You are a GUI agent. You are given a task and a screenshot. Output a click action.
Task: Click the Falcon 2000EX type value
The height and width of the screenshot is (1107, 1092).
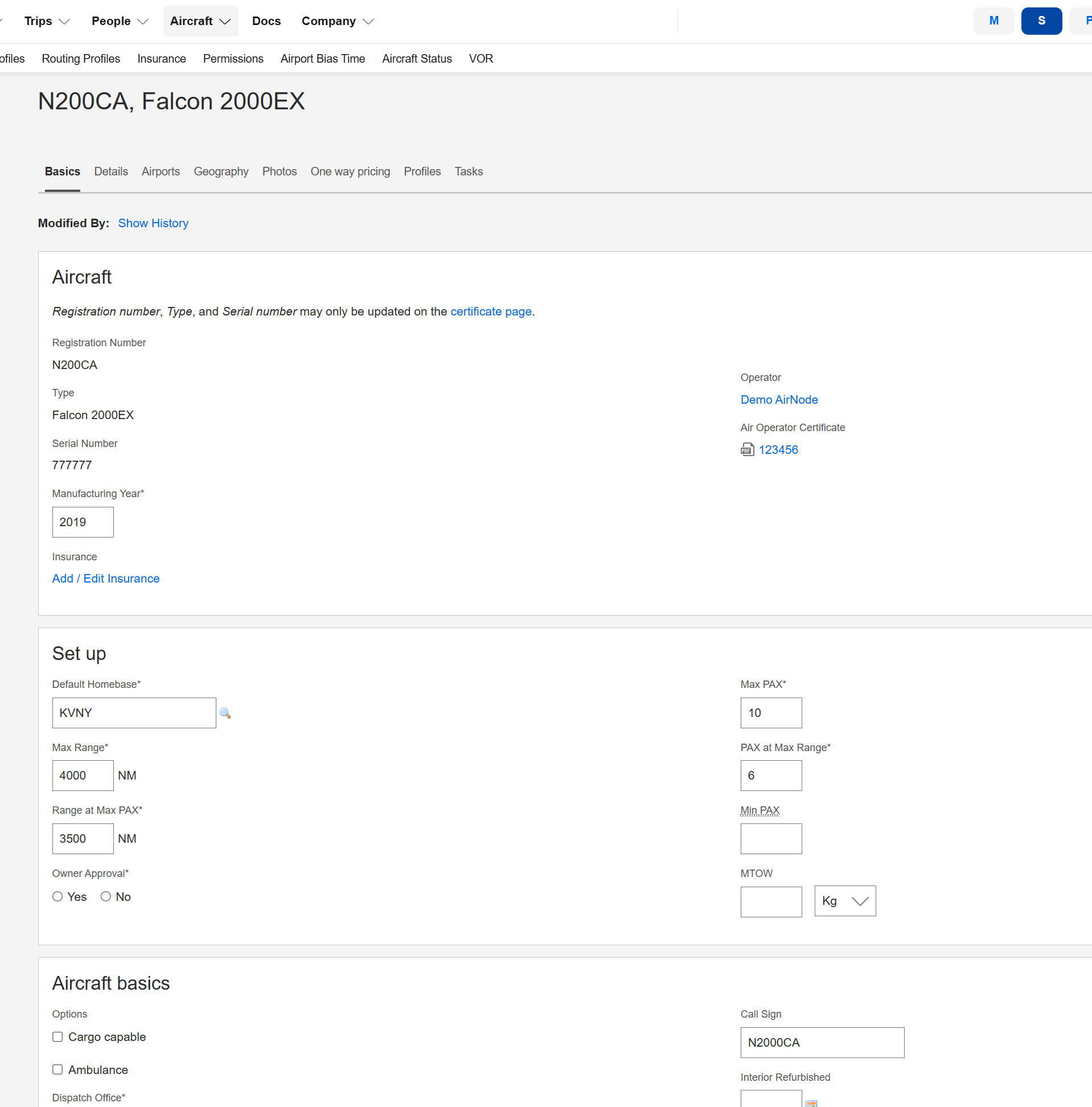(93, 416)
